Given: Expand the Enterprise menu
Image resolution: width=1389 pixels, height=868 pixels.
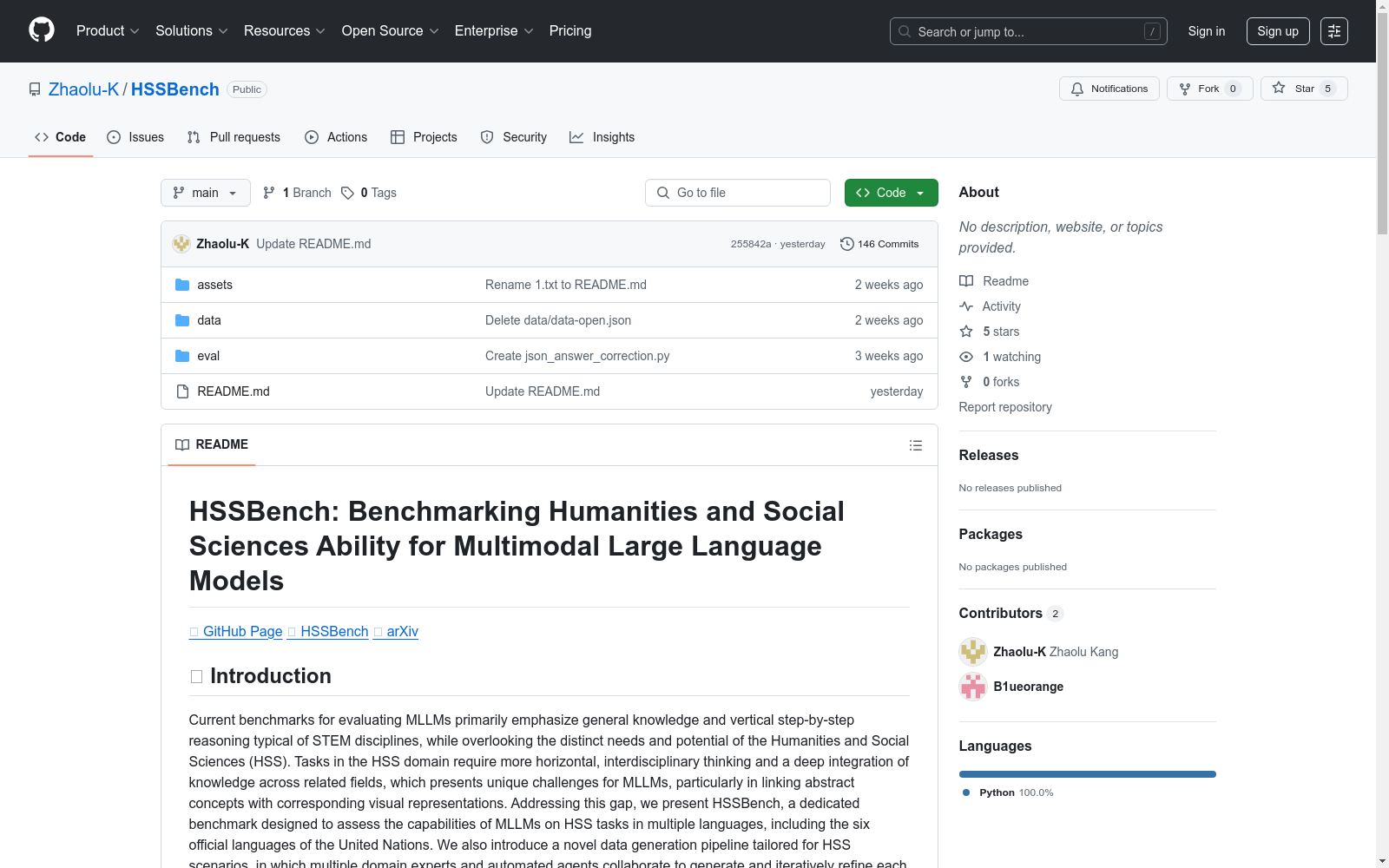Looking at the screenshot, I should [x=494, y=31].
